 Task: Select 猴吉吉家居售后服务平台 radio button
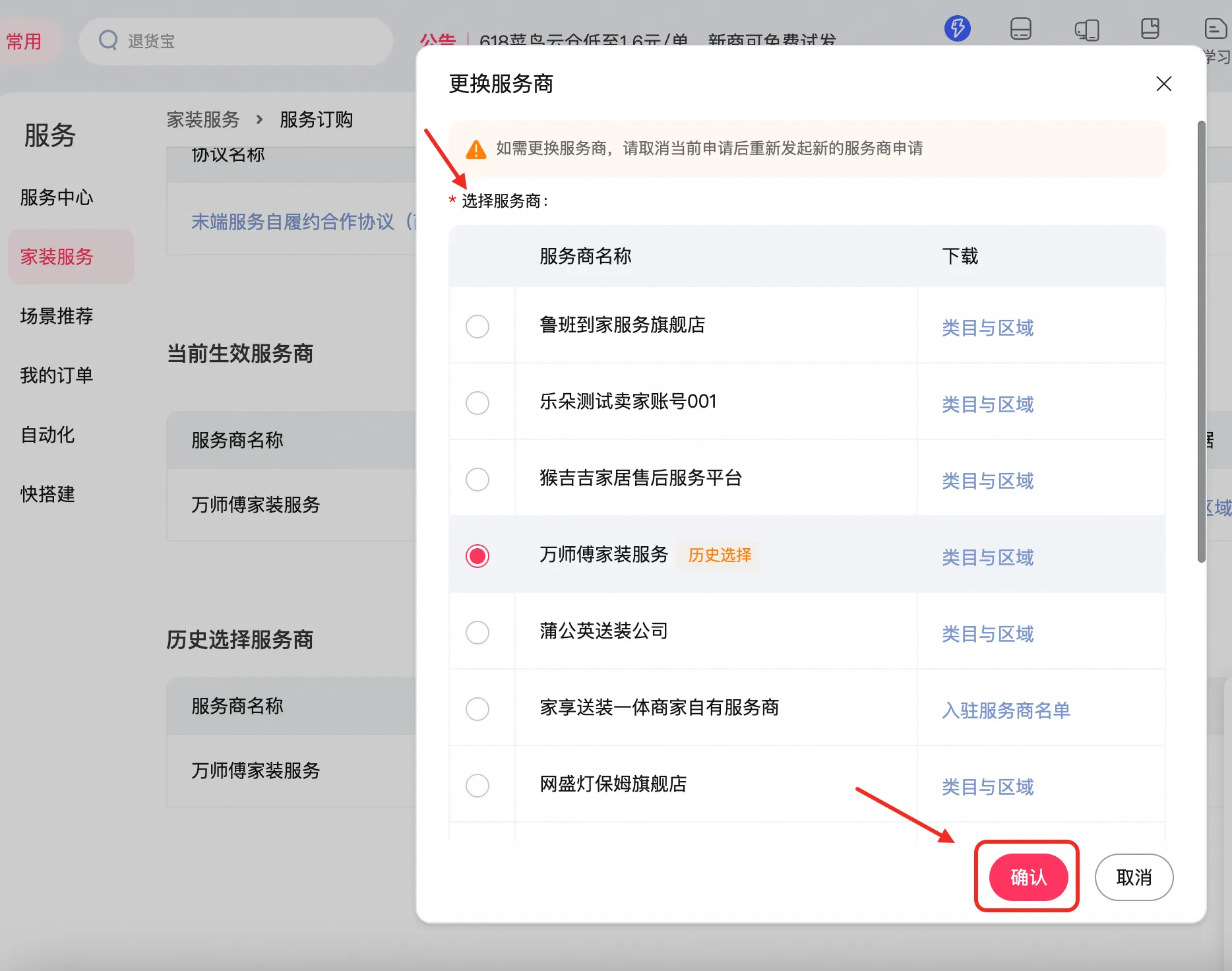(477, 479)
